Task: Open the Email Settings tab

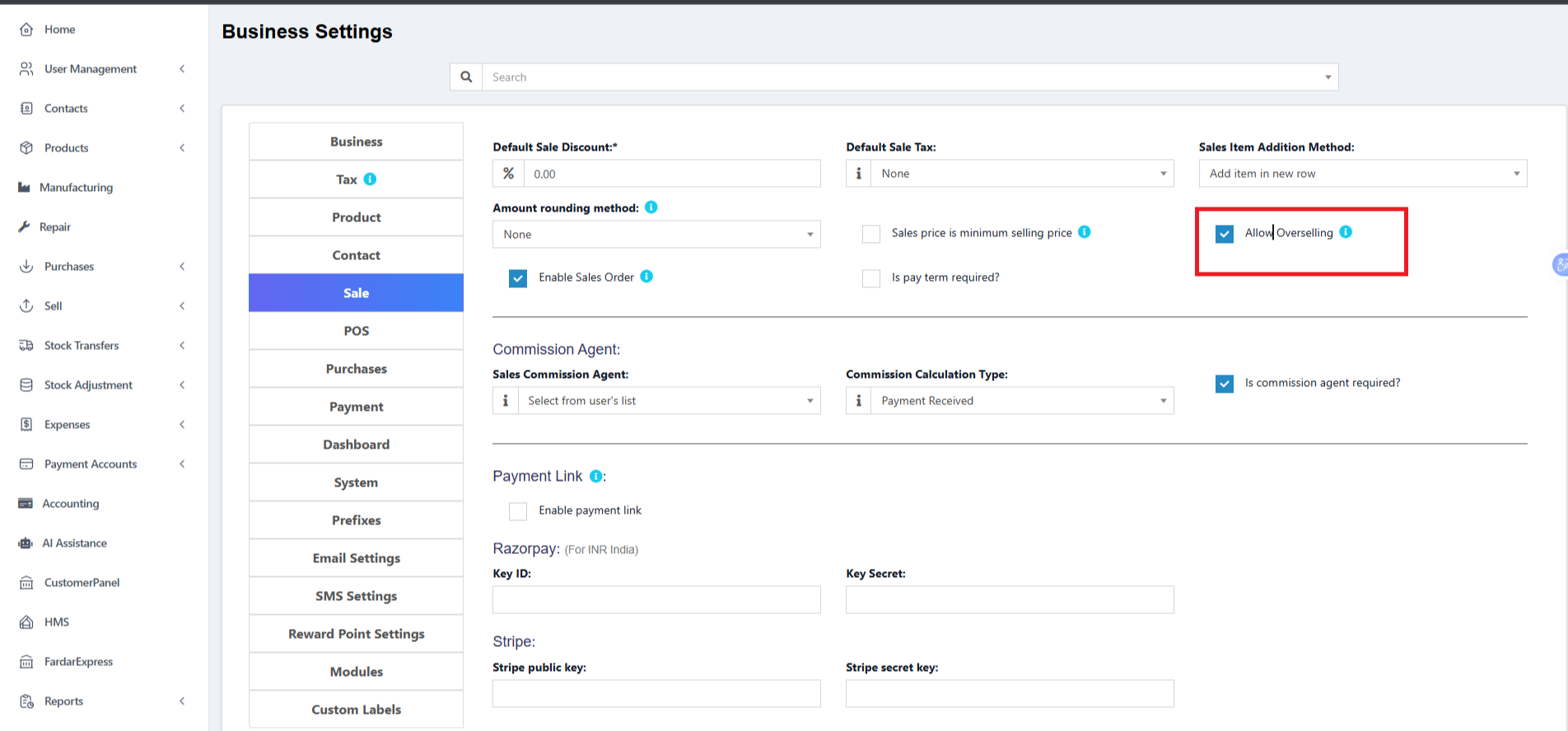Action: 356,558
